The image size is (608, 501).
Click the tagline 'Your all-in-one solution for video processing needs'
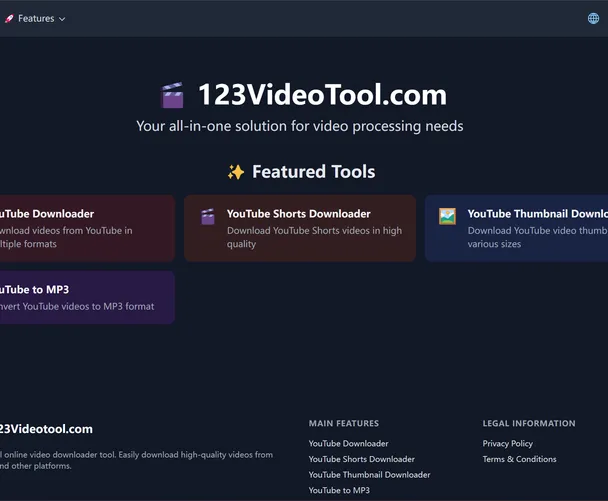300,126
